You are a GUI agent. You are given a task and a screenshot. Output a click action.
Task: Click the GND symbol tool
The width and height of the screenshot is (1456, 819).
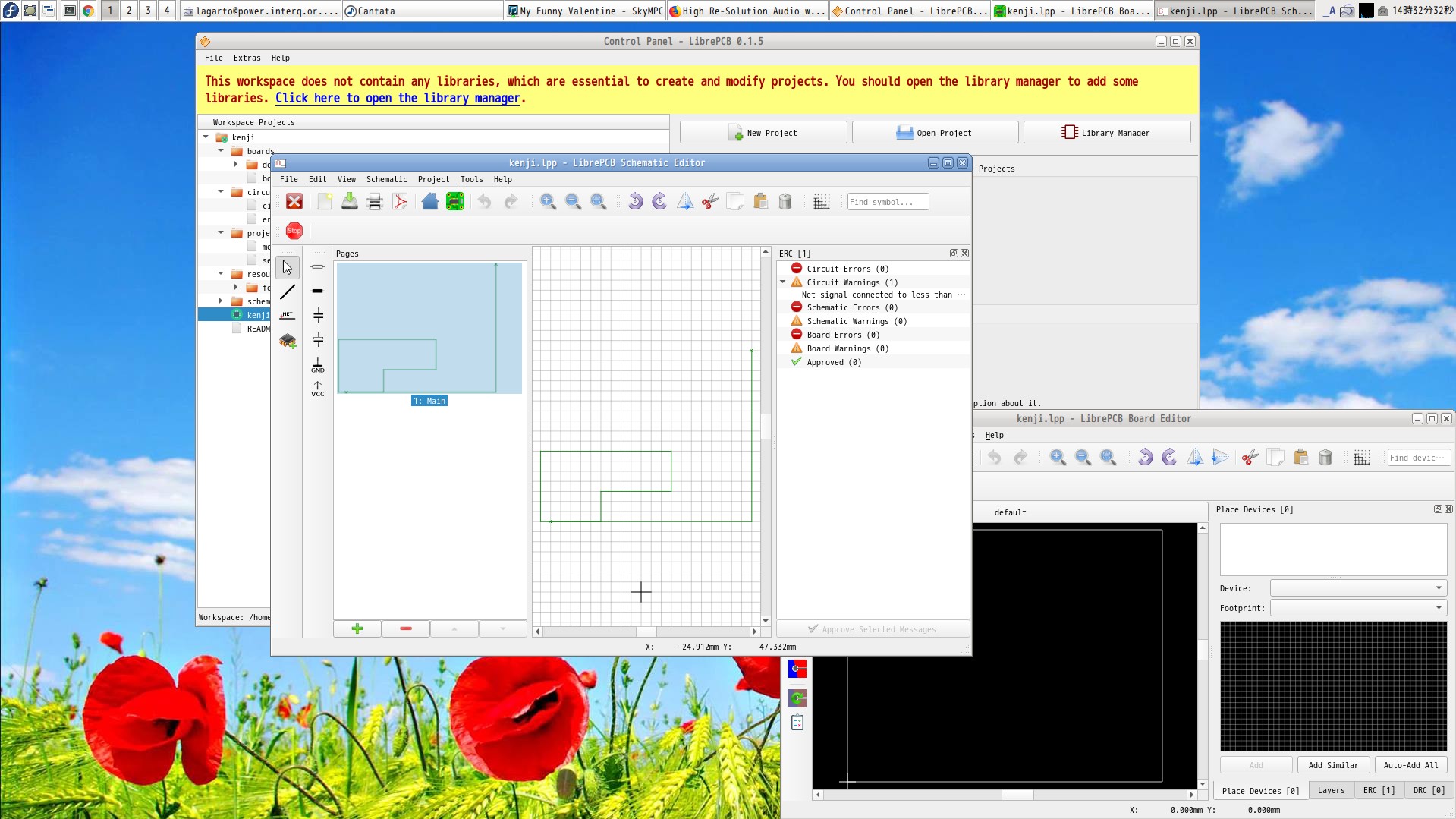pyautogui.click(x=317, y=365)
